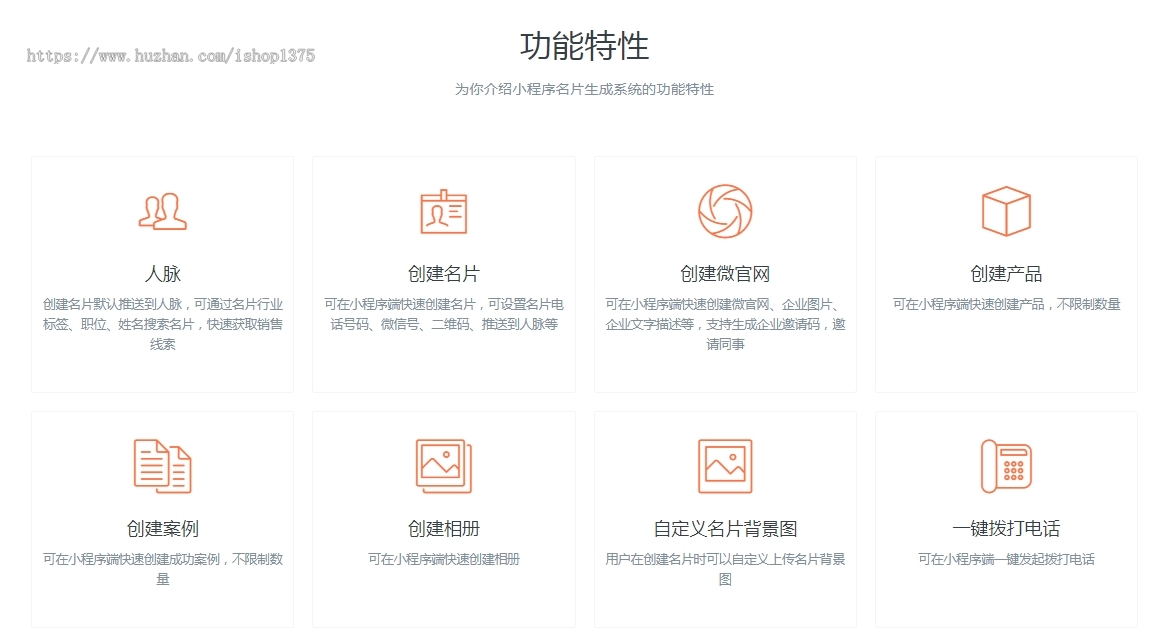Click the 一键拨打电话 telephone icon
The height and width of the screenshot is (640, 1174).
tap(1006, 466)
